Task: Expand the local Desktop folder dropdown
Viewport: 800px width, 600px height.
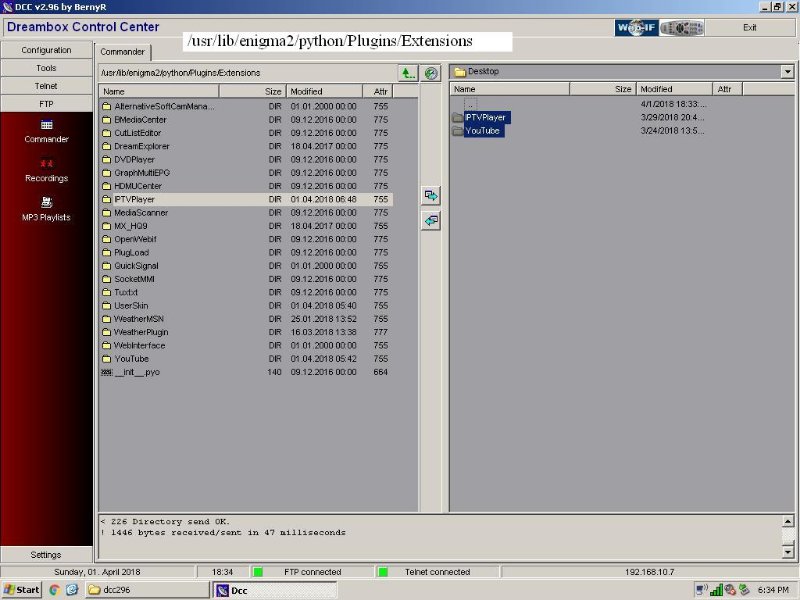Action: pyautogui.click(x=787, y=72)
